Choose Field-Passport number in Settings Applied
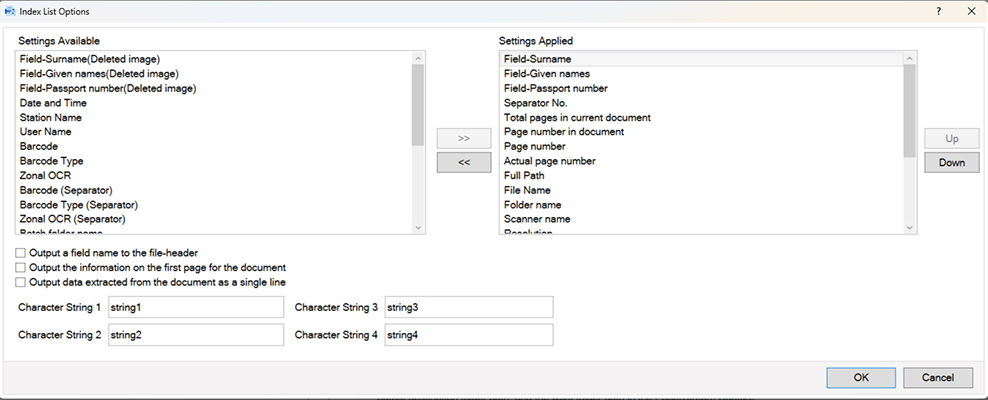The image size is (988, 400). (555, 88)
